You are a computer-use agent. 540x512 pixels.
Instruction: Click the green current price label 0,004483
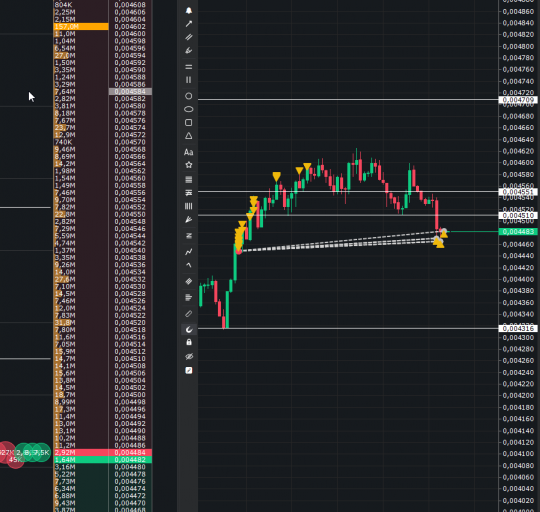pos(518,232)
